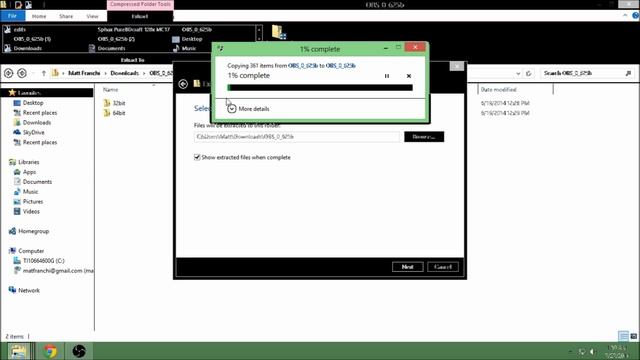Open the File ribbon tab

pyautogui.click(x=13, y=16)
